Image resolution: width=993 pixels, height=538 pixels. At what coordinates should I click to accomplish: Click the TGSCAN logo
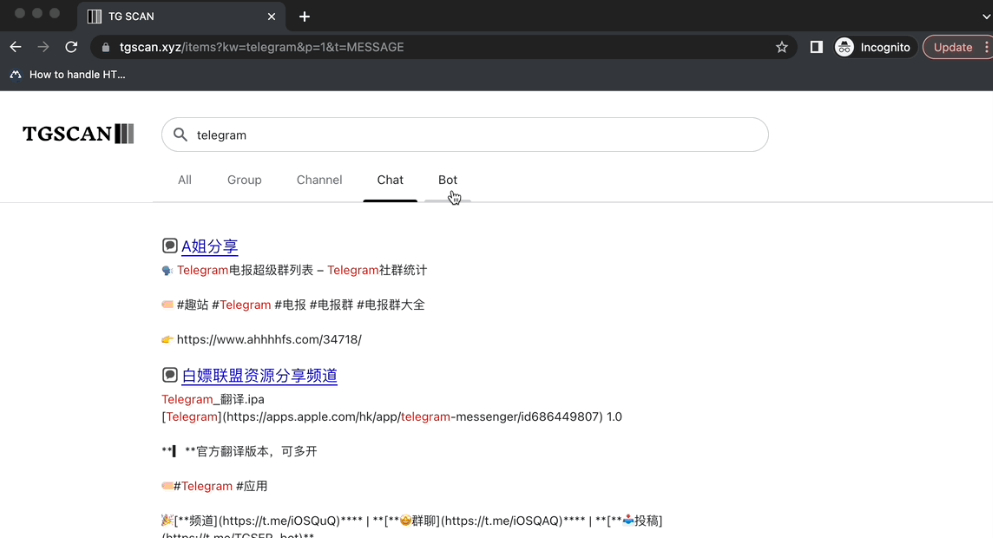coord(78,134)
